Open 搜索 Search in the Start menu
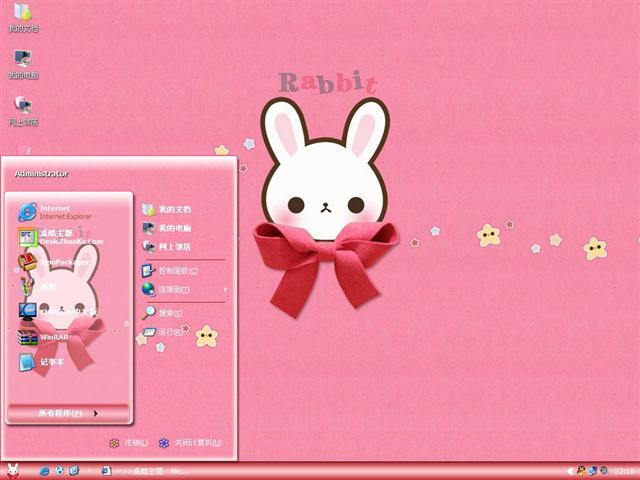The image size is (640, 480). pyautogui.click(x=162, y=313)
